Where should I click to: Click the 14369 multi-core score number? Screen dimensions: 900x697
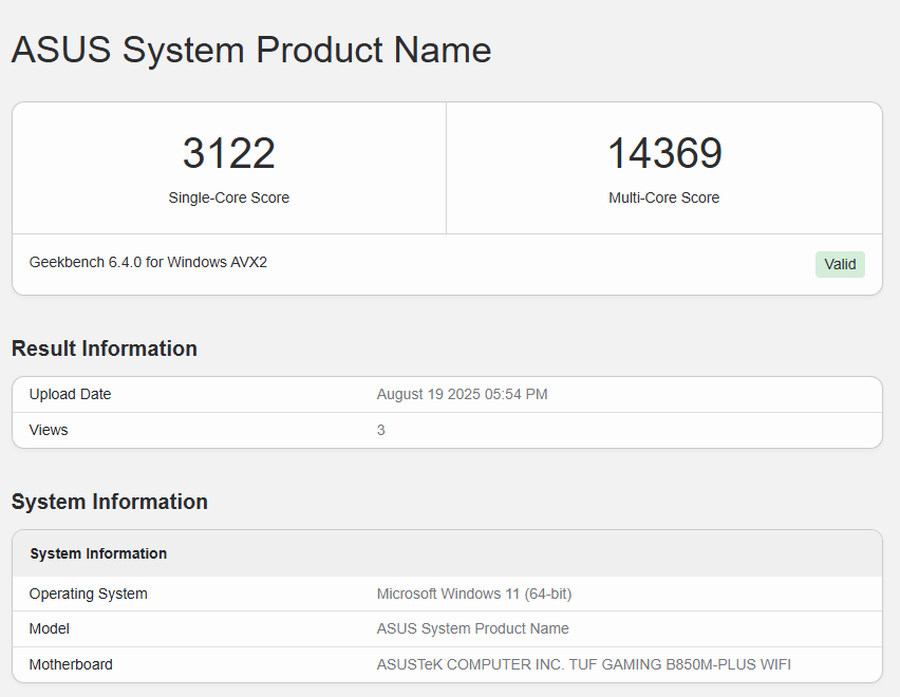[x=664, y=153]
